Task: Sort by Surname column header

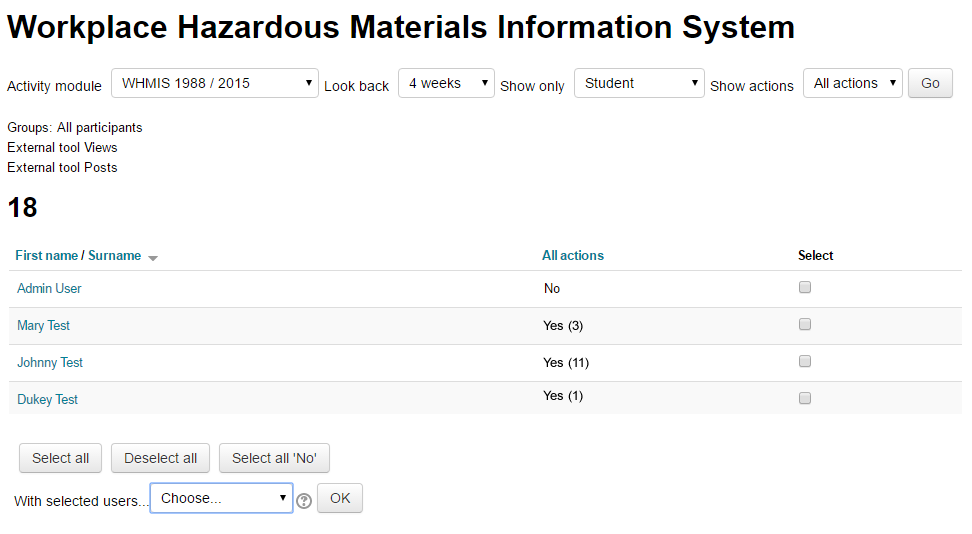Action: (x=114, y=256)
